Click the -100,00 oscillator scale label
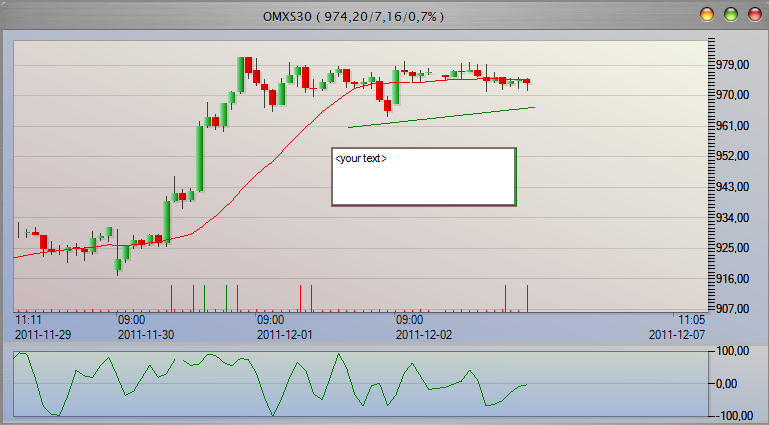This screenshot has width=769, height=425. [735, 415]
